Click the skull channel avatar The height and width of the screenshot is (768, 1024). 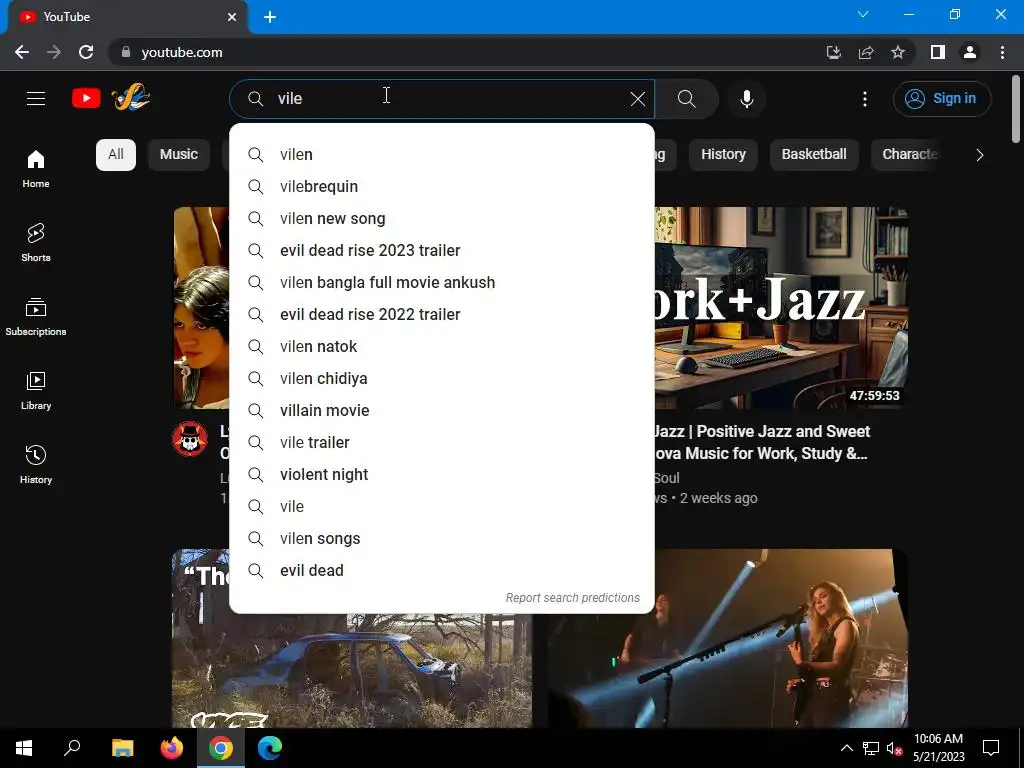pos(190,438)
